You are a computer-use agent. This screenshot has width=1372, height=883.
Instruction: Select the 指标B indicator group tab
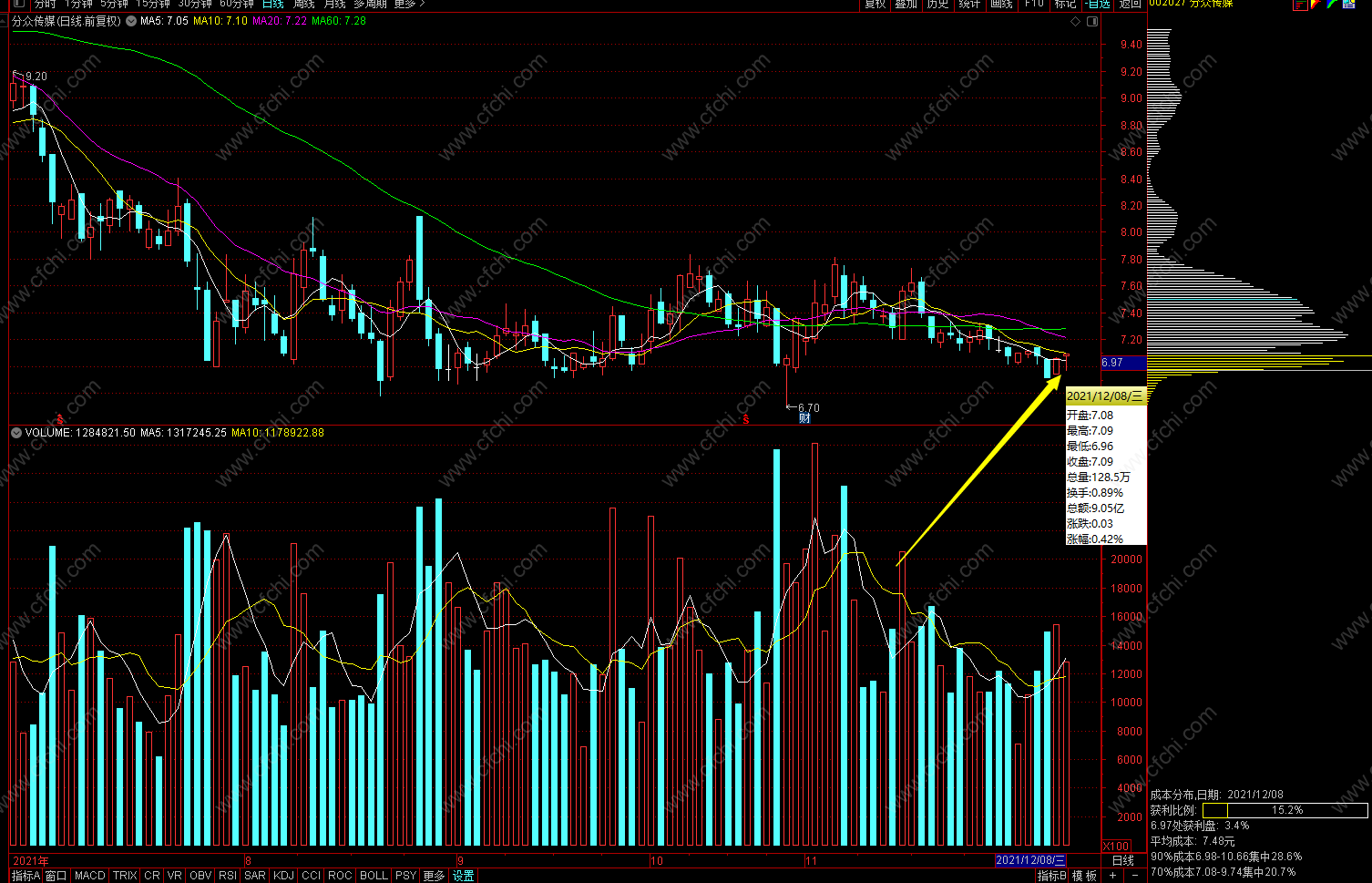click(x=1052, y=876)
